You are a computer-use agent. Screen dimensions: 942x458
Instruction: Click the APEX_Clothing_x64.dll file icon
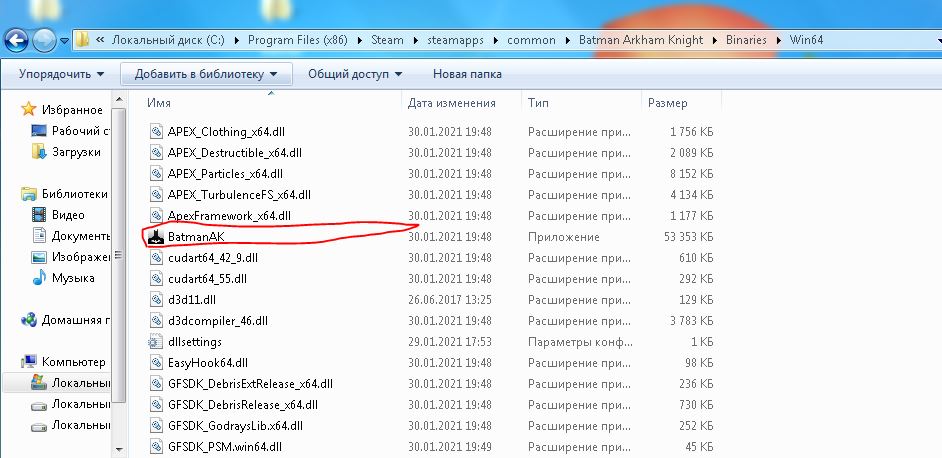pyautogui.click(x=156, y=132)
